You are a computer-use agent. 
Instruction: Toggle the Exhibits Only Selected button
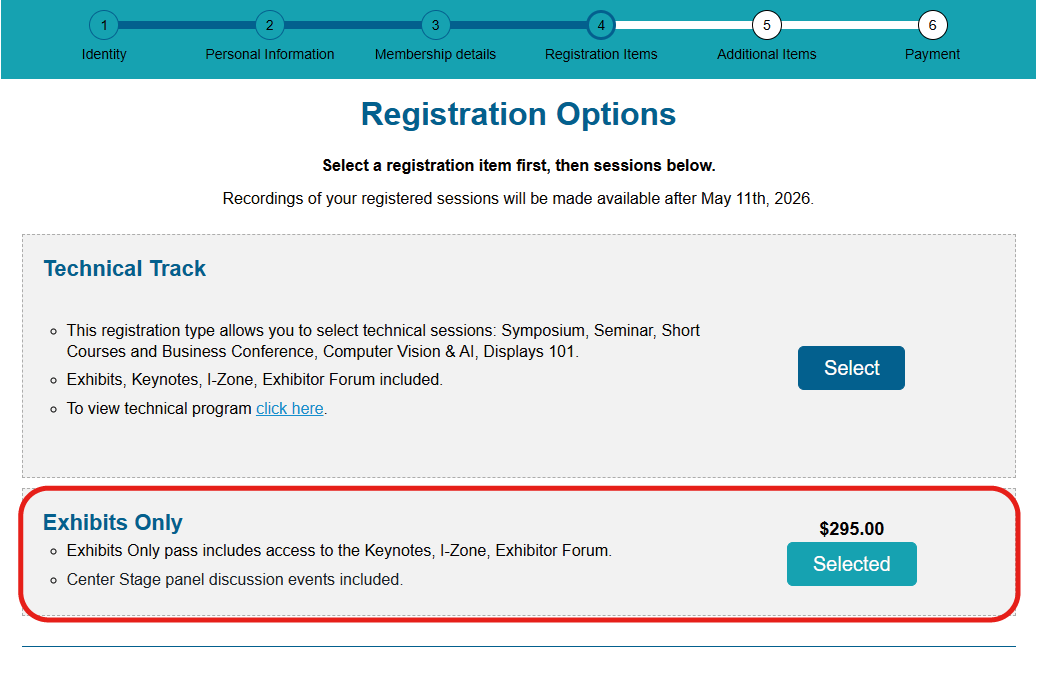pos(851,564)
